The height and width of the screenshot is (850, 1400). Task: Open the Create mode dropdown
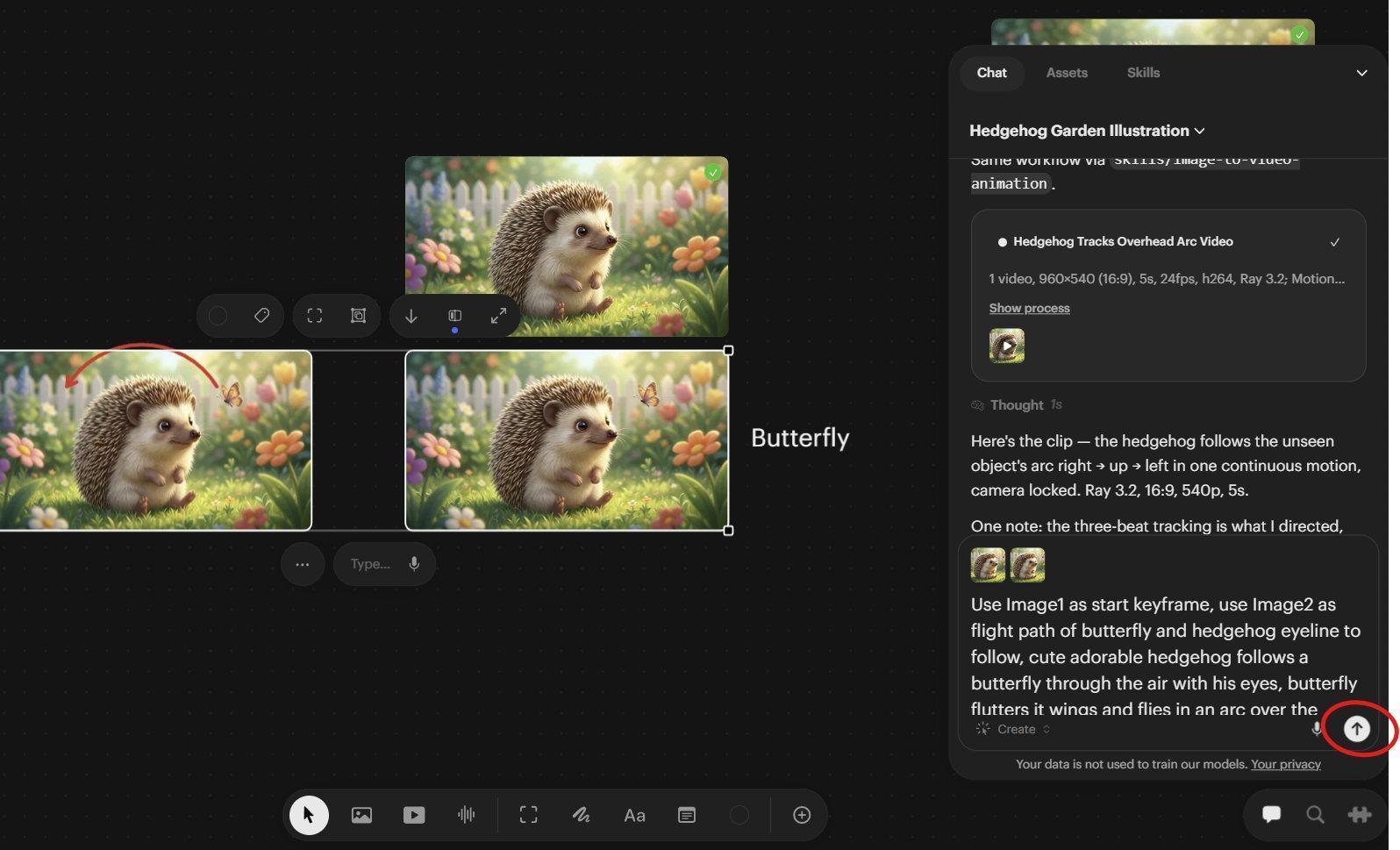coord(1013,729)
